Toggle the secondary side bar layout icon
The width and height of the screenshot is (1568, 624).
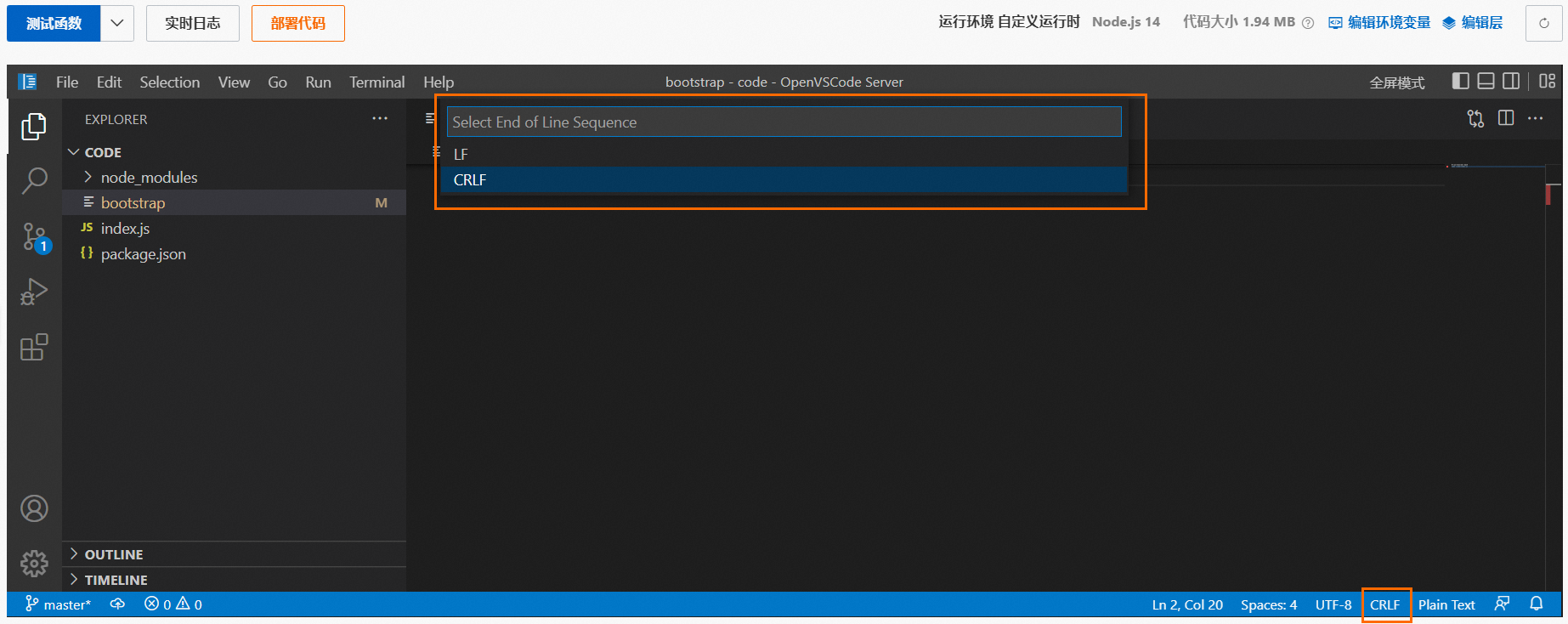click(x=1511, y=81)
